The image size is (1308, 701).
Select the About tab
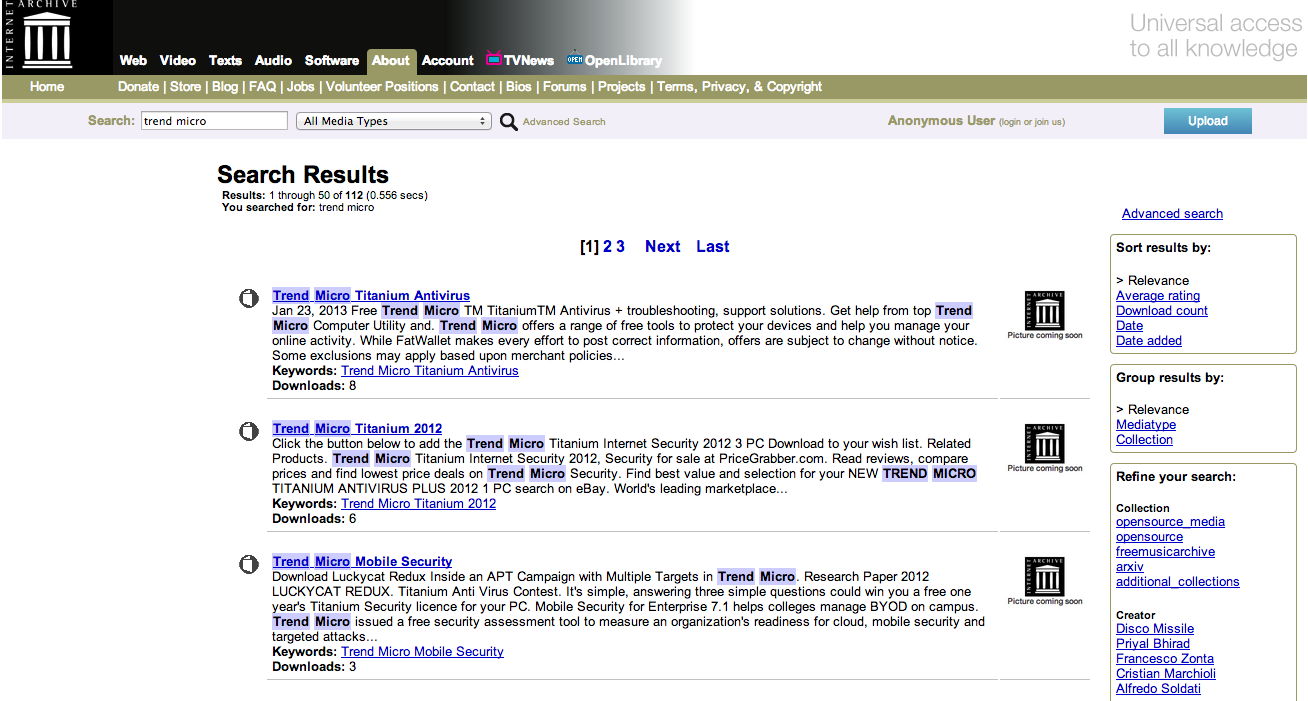(391, 61)
